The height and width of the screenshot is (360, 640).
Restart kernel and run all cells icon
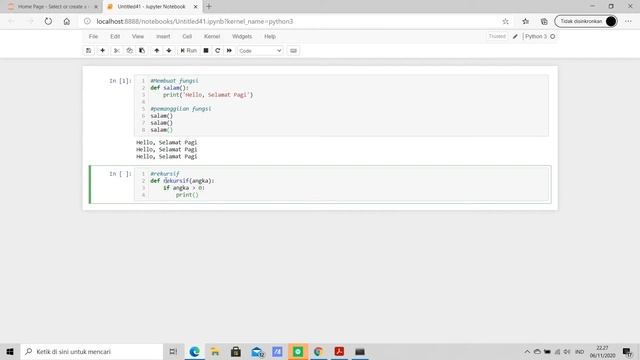[229, 51]
